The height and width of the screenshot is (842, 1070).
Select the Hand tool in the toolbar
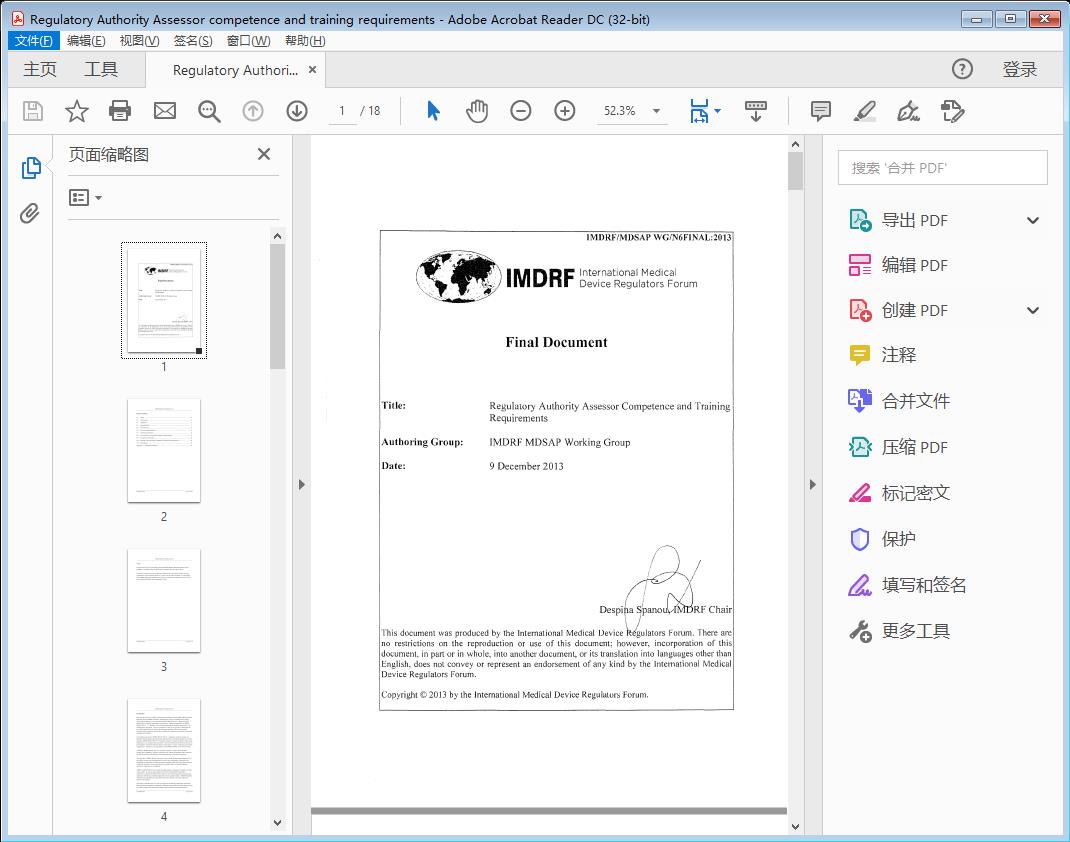click(477, 111)
